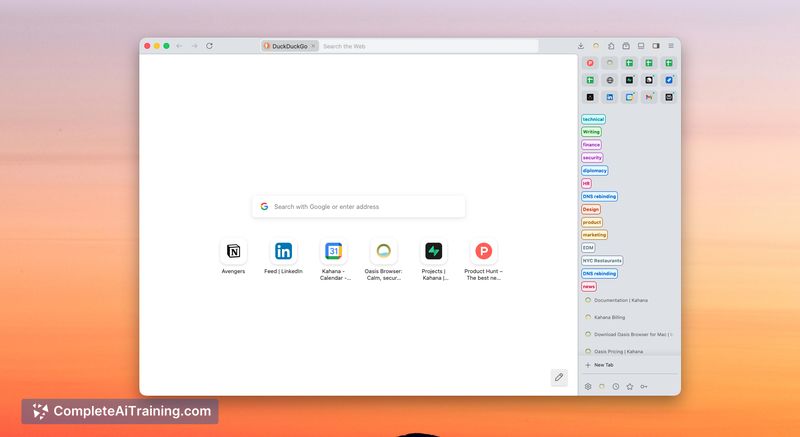Select the diplomacy tab group tag
The height and width of the screenshot is (437, 800).
[595, 170]
